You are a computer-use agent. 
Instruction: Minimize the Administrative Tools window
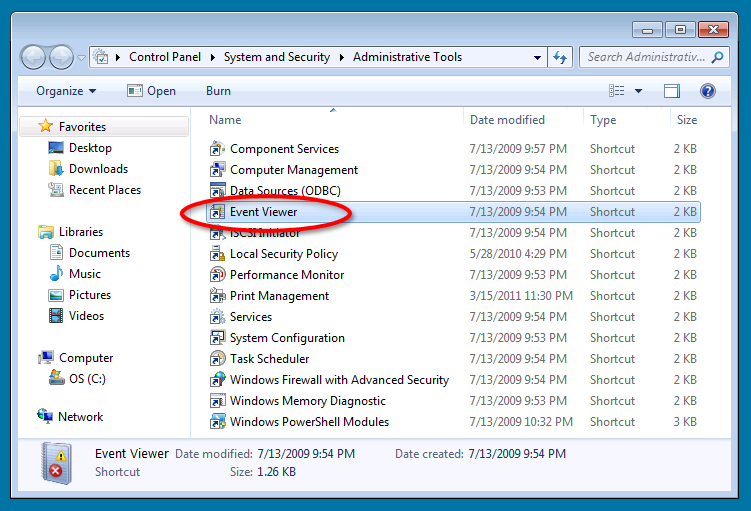pyautogui.click(x=647, y=30)
